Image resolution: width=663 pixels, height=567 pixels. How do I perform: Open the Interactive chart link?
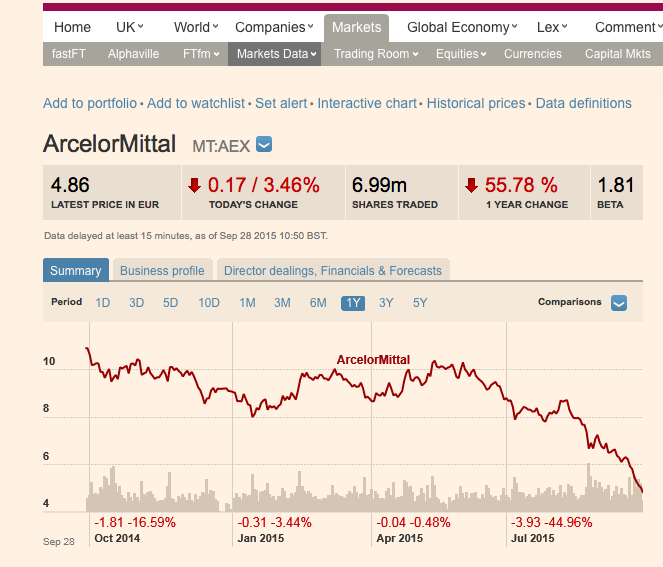[367, 103]
